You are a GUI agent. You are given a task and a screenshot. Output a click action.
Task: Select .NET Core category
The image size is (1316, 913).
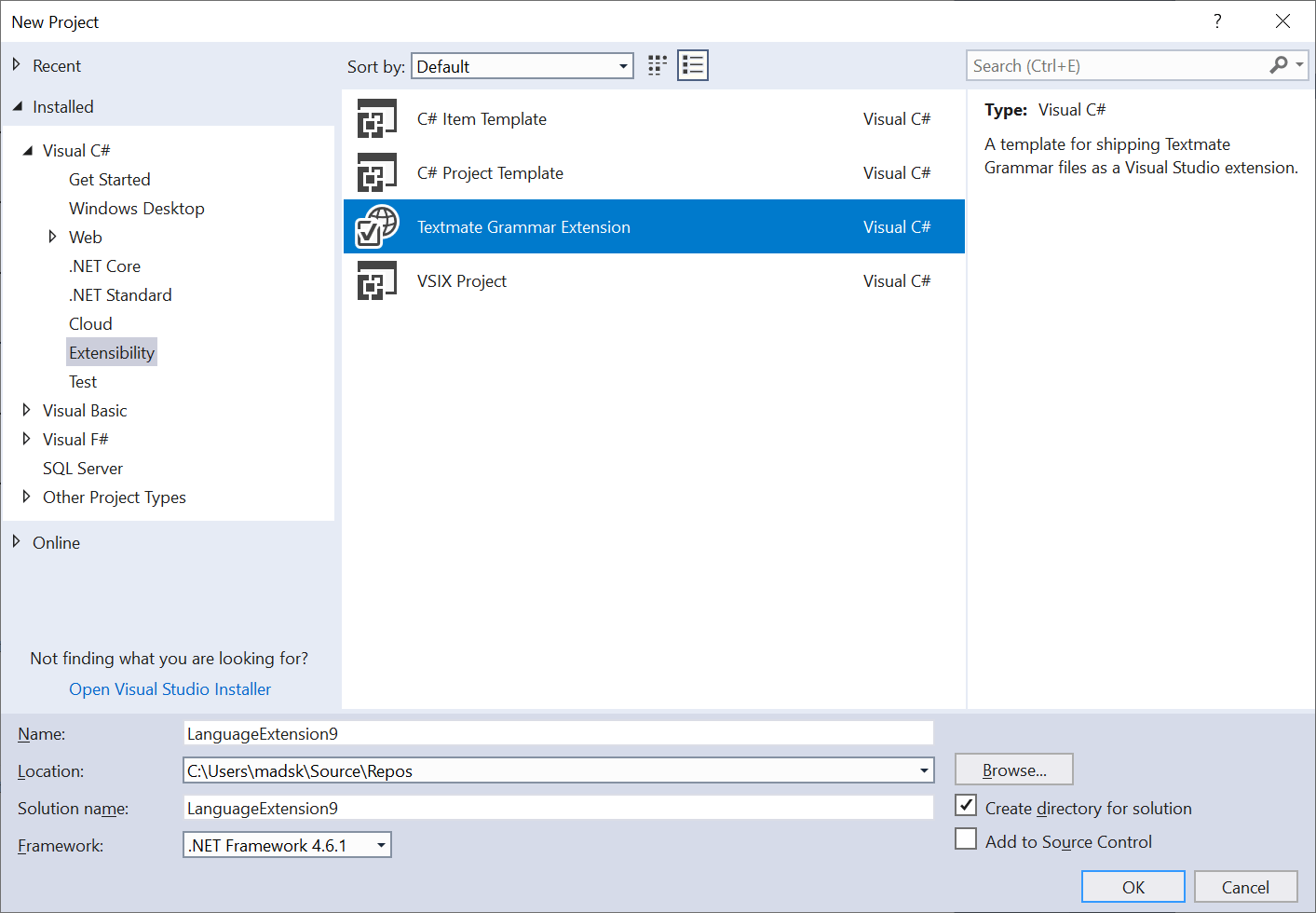click(104, 266)
